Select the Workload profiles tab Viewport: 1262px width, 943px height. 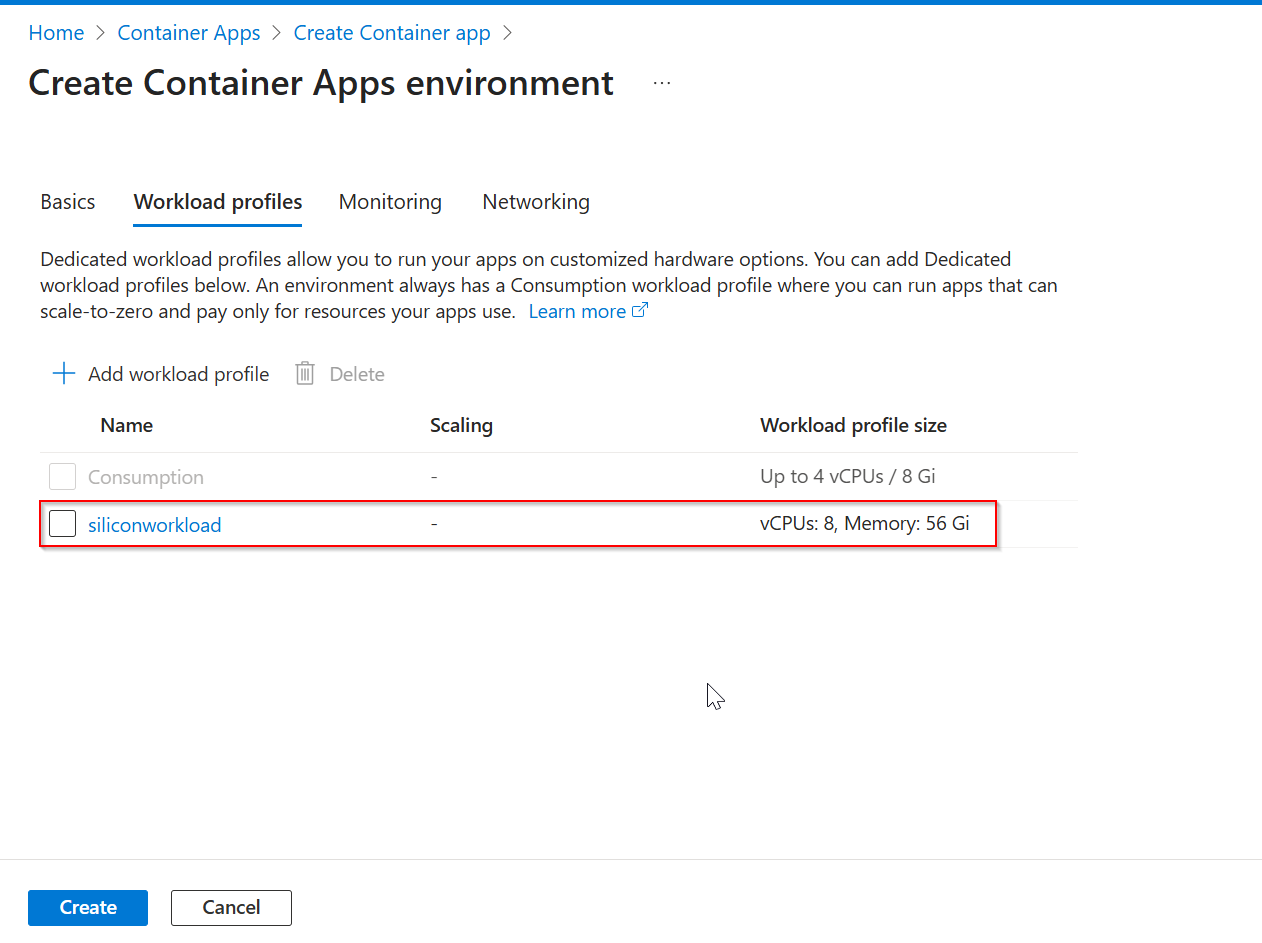218,202
